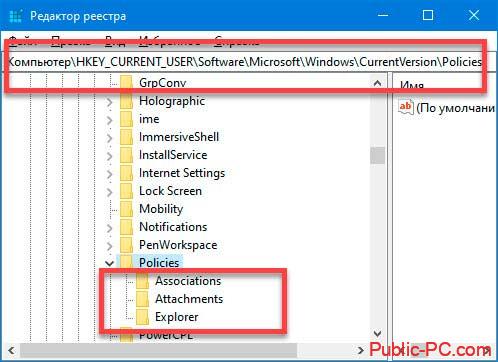The height and width of the screenshot is (362, 498).
Task: Click the tree scroll up arrow
Action: pyautogui.click(x=377, y=83)
